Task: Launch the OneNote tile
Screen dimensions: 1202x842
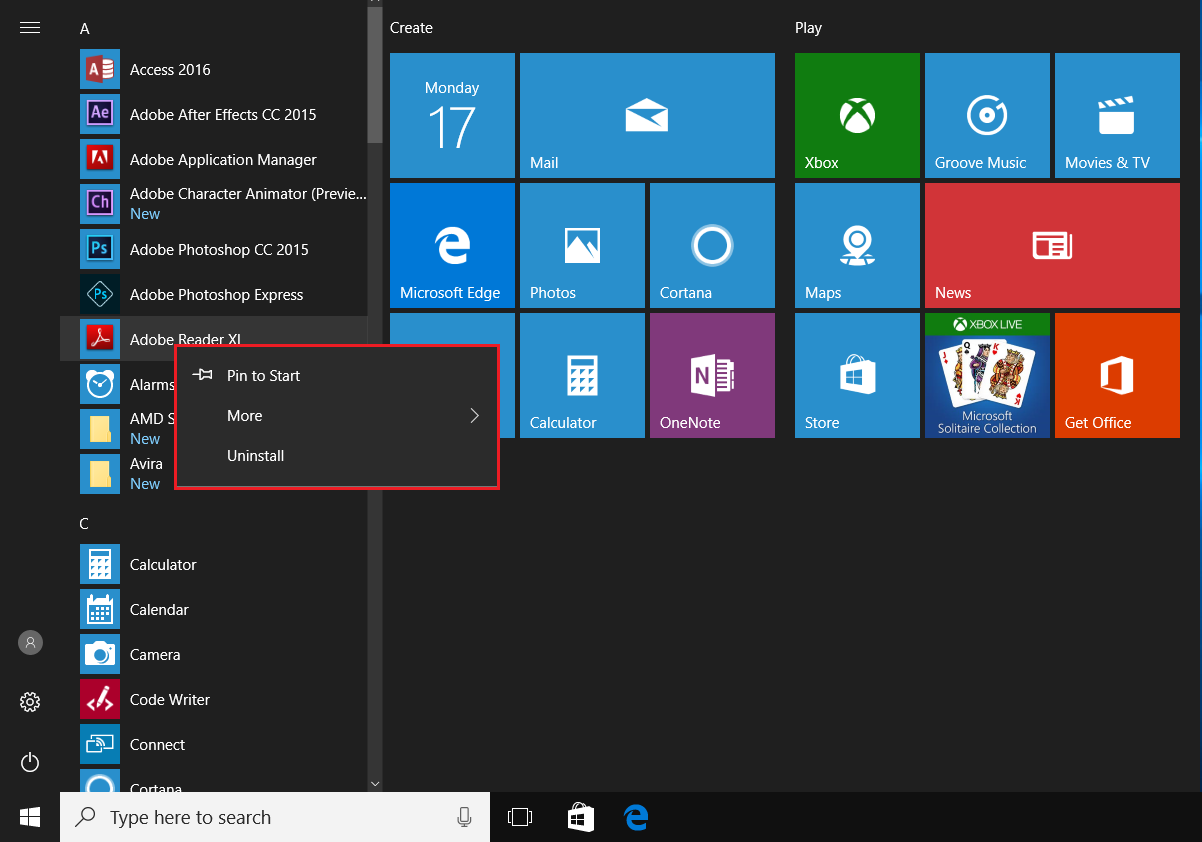Action: coord(712,375)
